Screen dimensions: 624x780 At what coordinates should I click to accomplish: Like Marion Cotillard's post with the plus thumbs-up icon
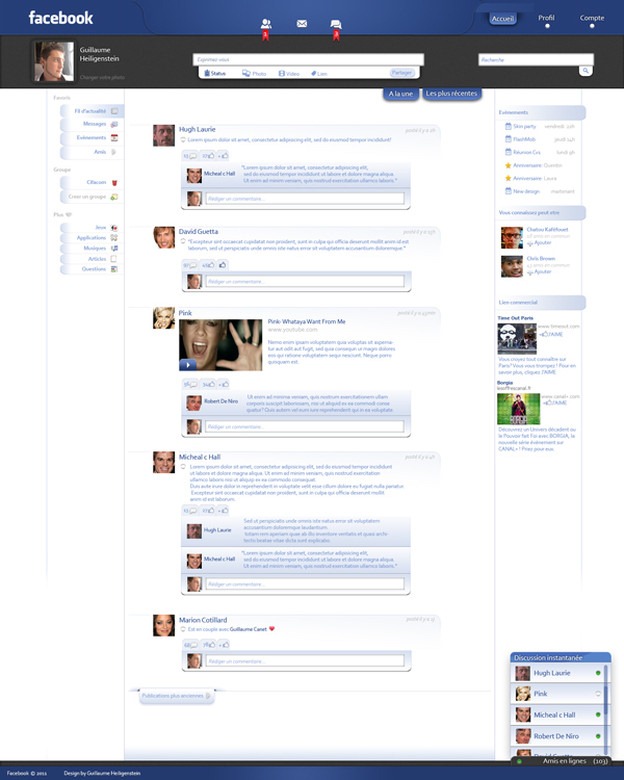pyautogui.click(x=223, y=645)
